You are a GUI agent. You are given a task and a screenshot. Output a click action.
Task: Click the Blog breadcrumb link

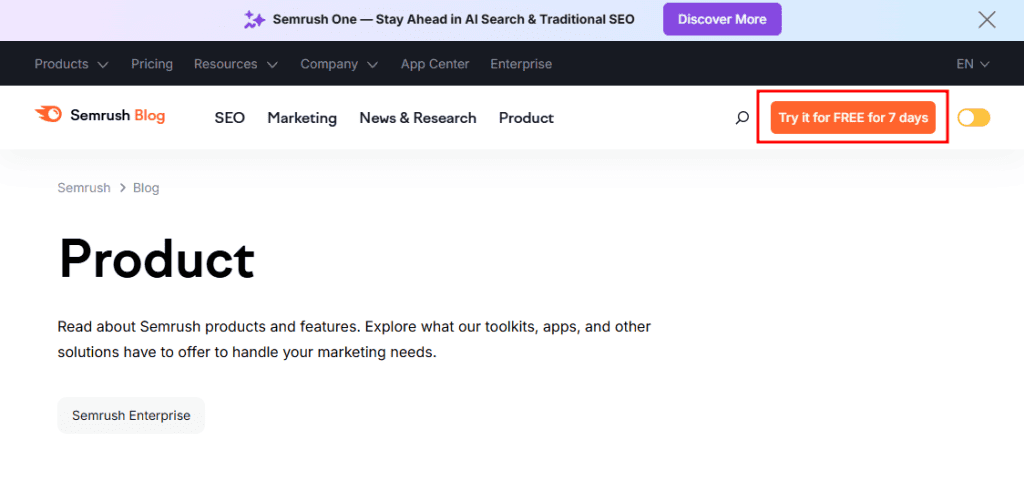[x=146, y=188]
